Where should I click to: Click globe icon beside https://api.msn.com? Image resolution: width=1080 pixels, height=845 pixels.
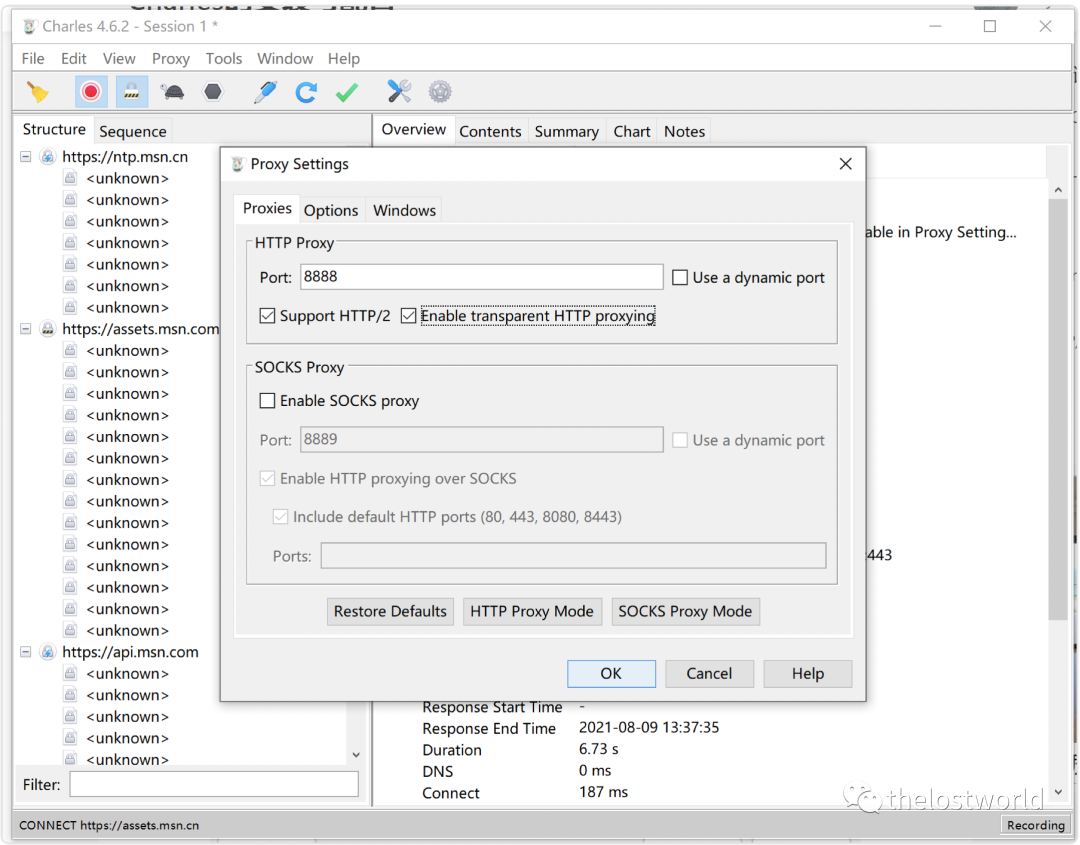point(48,651)
